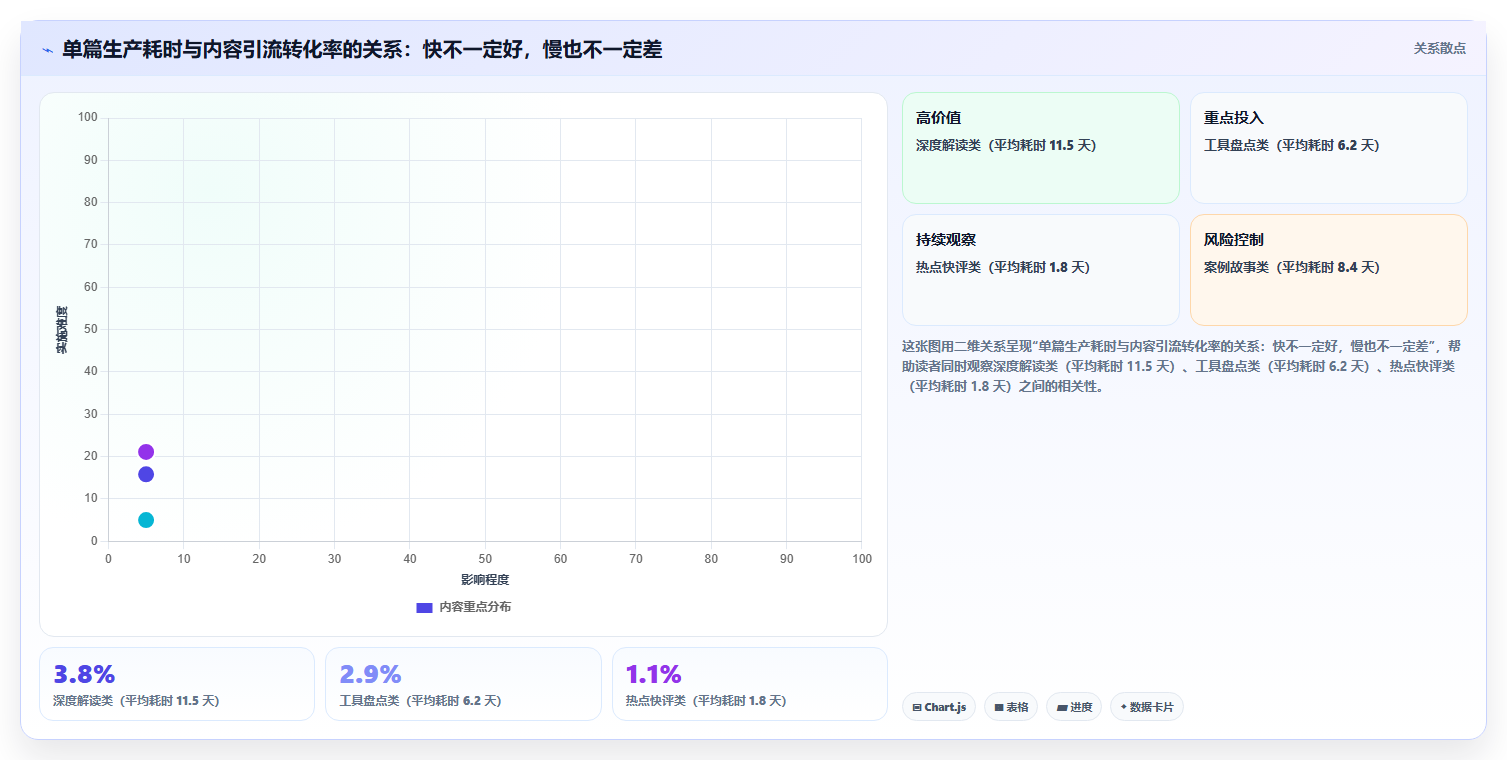
Task: Click the 关系散点 label in header
Action: (1439, 48)
